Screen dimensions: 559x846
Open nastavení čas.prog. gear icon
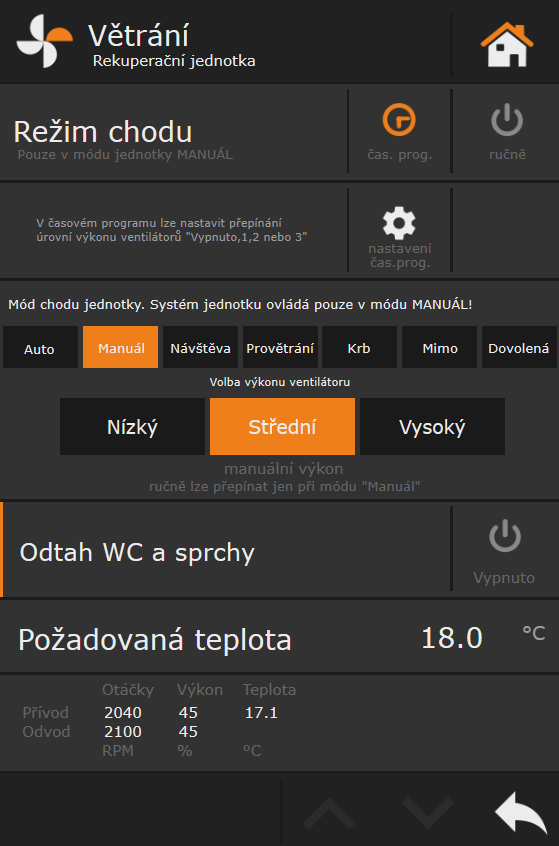tap(399, 223)
